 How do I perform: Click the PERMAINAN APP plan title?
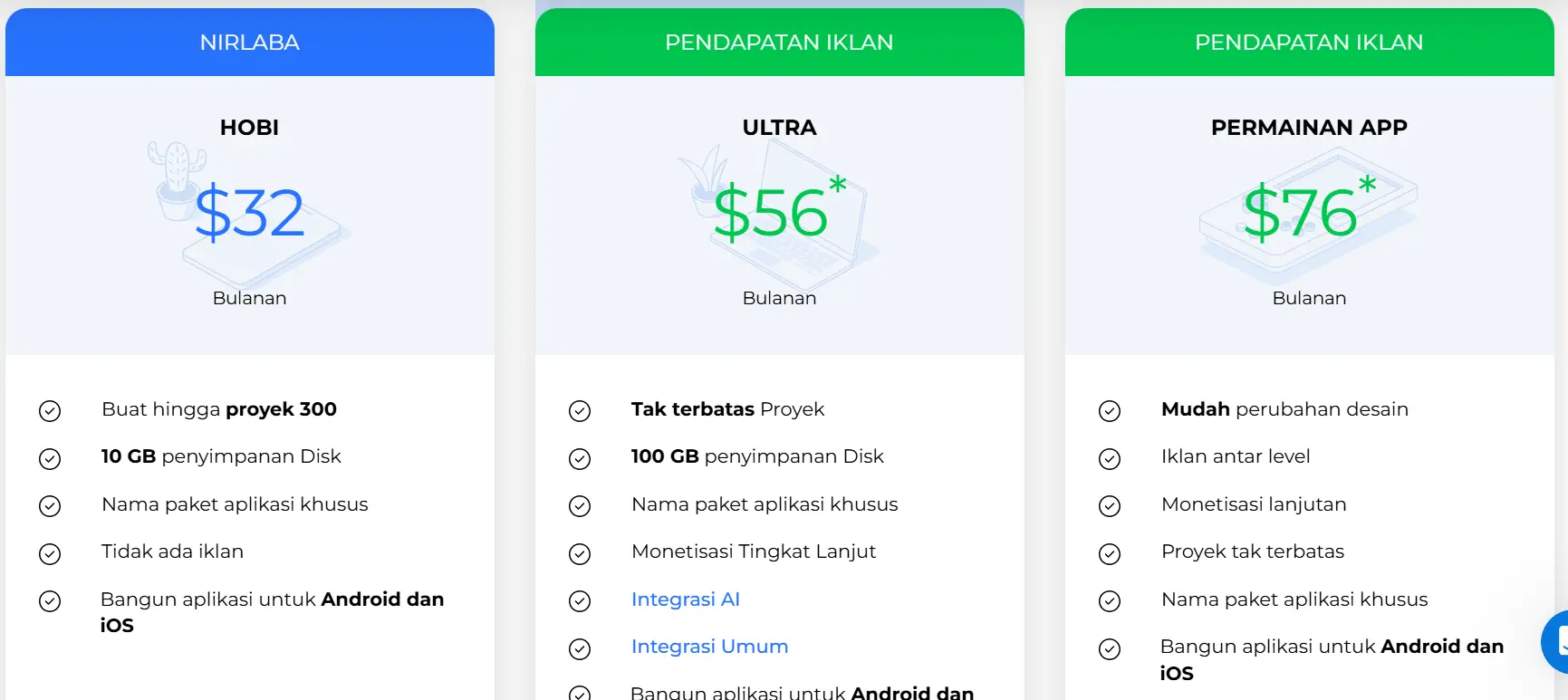click(x=1309, y=128)
